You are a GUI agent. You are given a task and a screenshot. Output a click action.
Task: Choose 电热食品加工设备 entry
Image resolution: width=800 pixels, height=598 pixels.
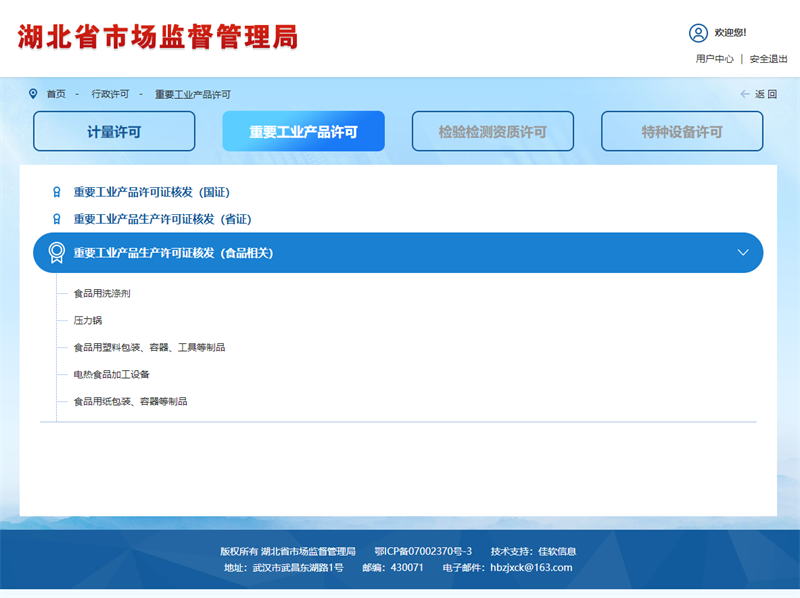click(111, 375)
